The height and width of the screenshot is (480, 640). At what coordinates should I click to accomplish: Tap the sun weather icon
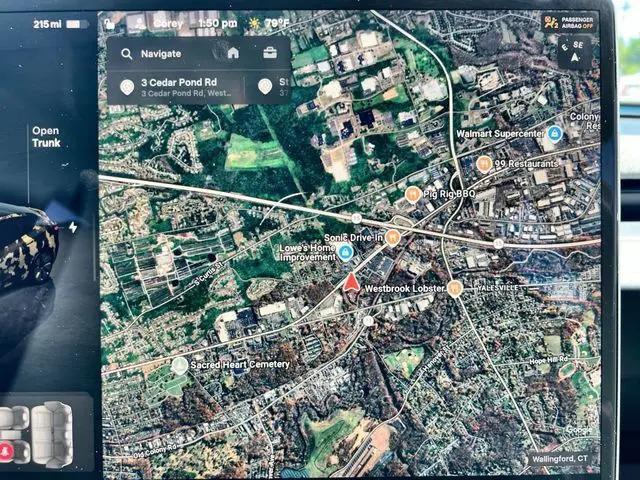254,23
